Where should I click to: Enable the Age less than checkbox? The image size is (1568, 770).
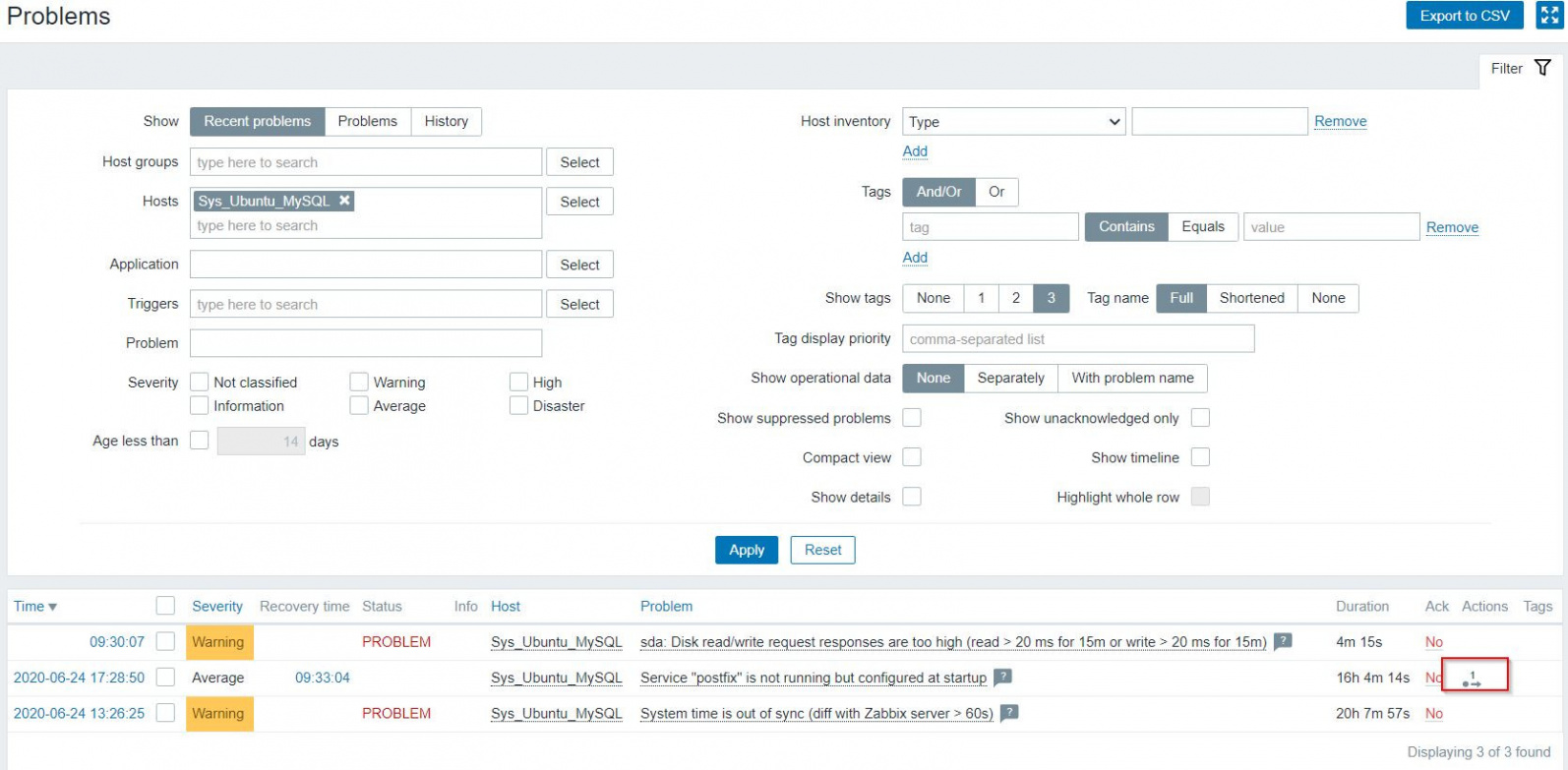200,441
